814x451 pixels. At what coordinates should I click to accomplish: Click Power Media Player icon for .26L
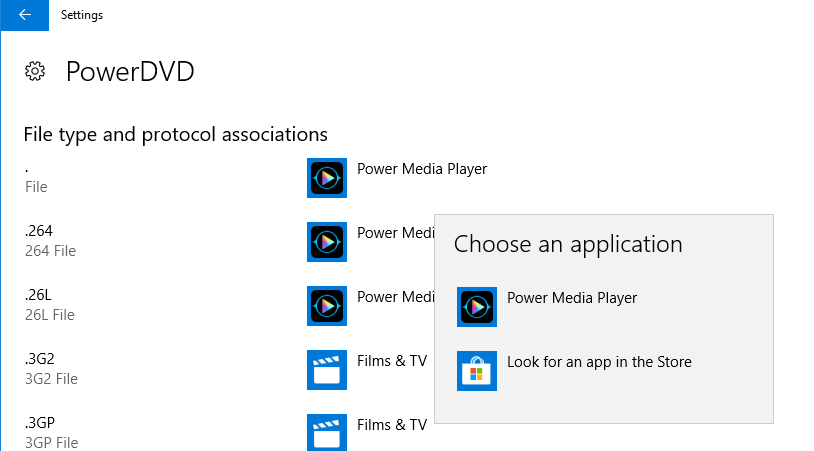pyautogui.click(x=327, y=306)
